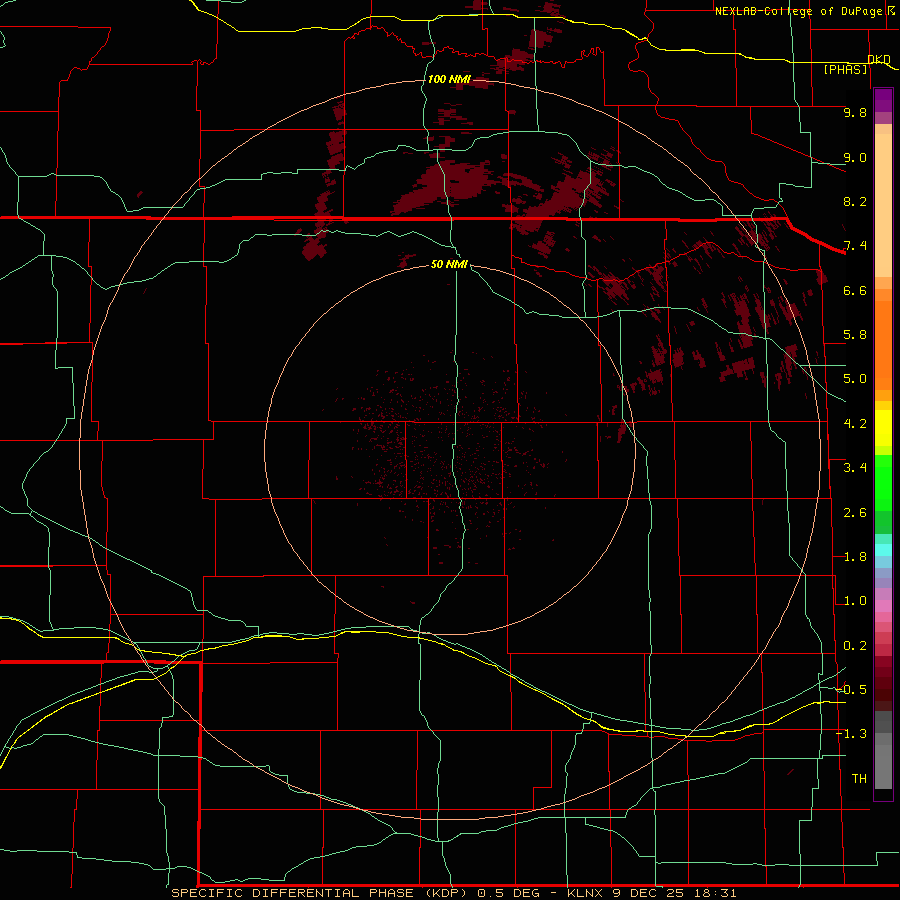Click the purple swatch atop the color bar
900x900 pixels.
pos(883,100)
